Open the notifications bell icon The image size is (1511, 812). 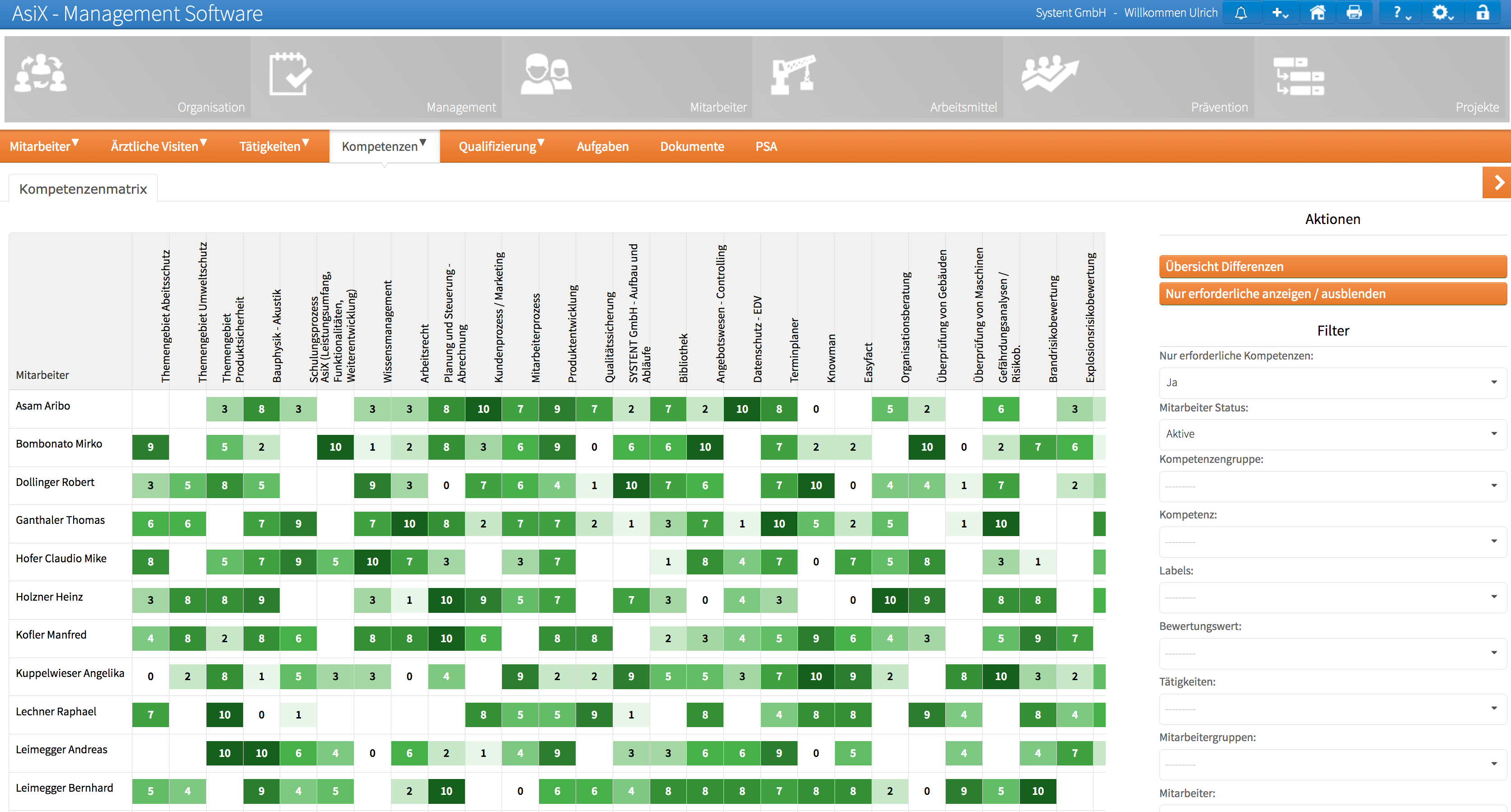pos(1241,13)
